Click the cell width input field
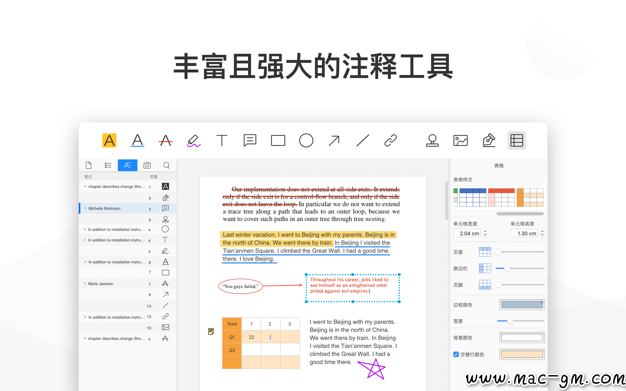This screenshot has width=626, height=391. click(468, 233)
